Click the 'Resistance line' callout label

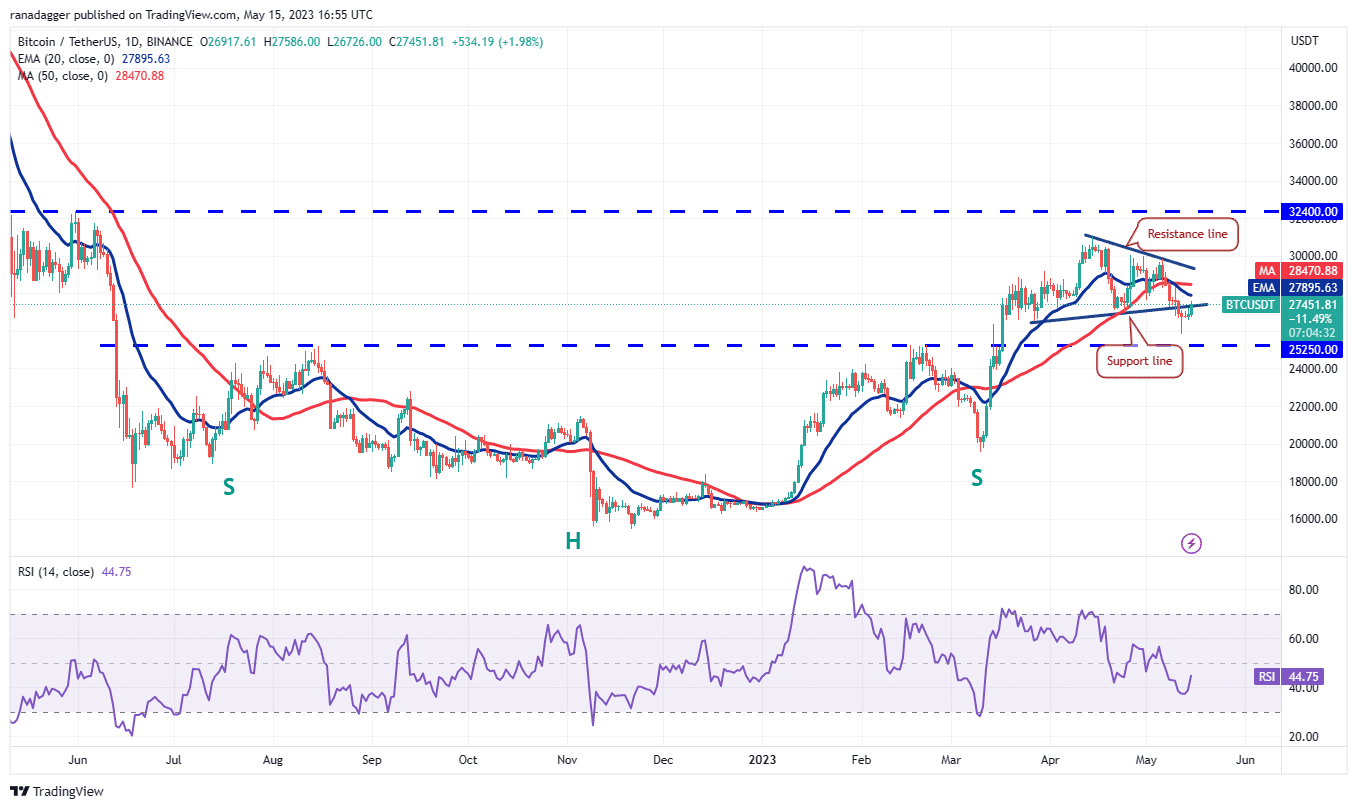click(x=1186, y=234)
